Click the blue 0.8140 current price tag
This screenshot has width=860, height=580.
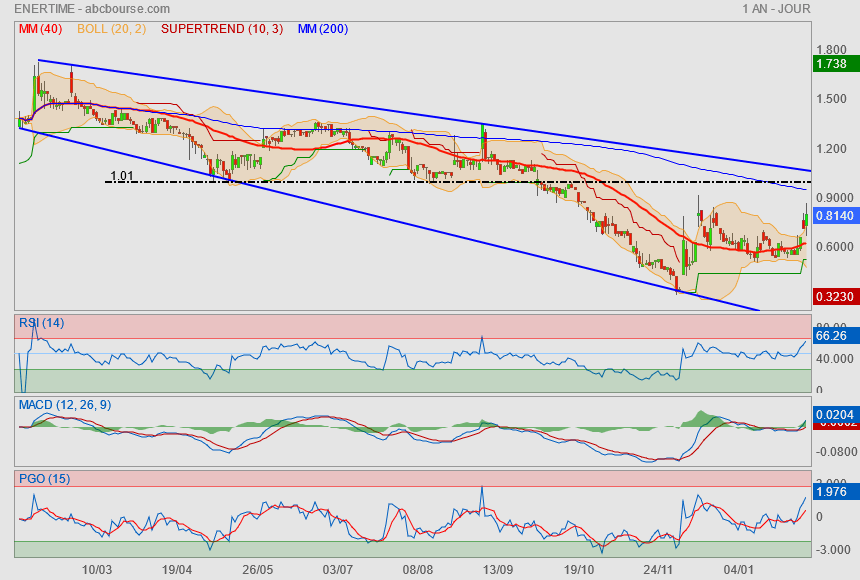(833, 215)
